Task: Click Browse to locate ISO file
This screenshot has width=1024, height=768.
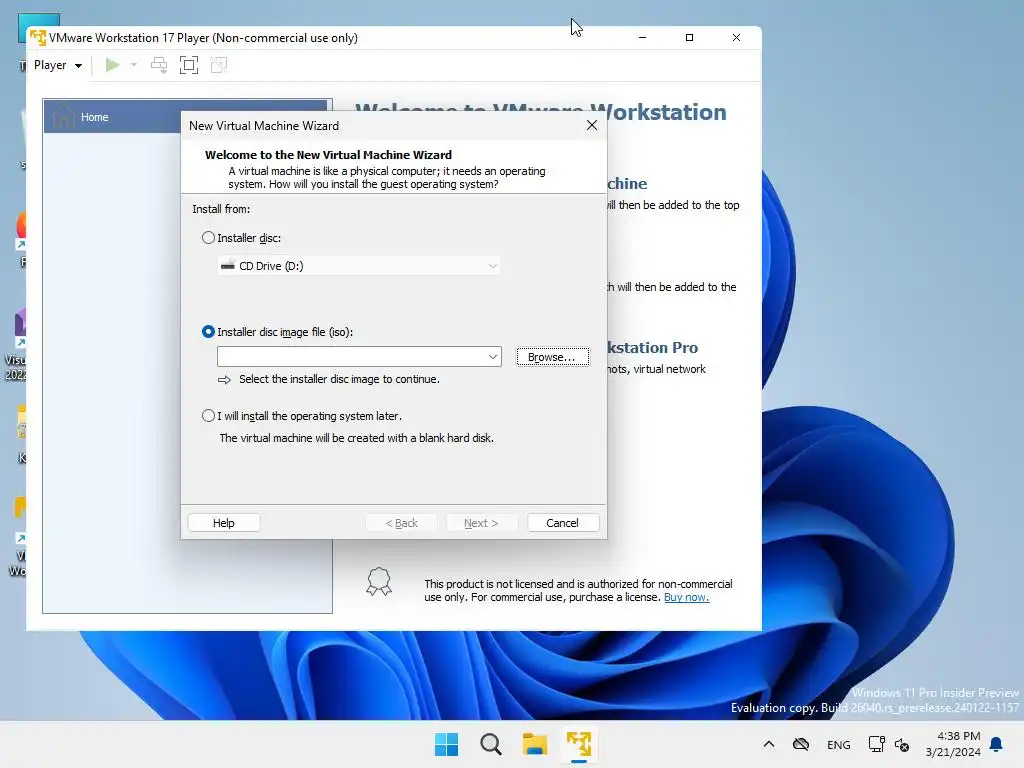Action: pos(552,357)
